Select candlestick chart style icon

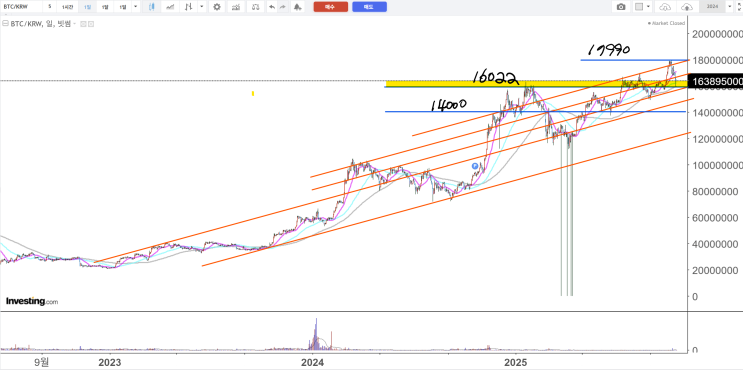(152, 7)
